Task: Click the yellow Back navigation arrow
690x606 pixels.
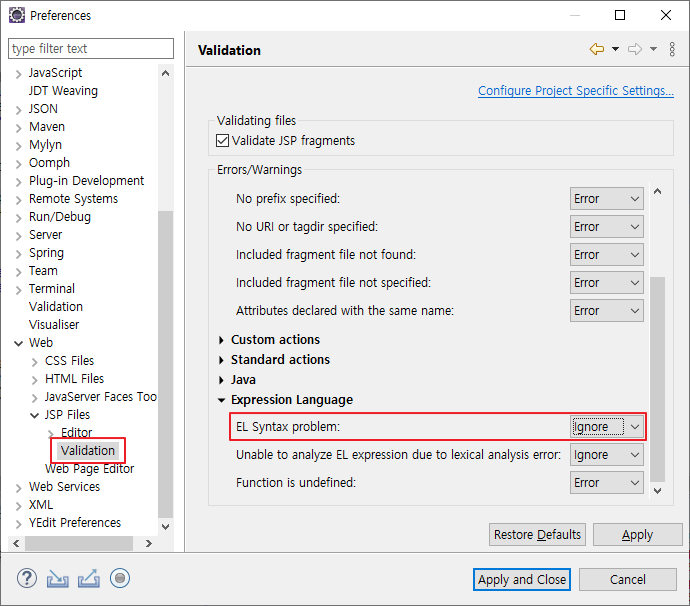Action: (x=597, y=49)
